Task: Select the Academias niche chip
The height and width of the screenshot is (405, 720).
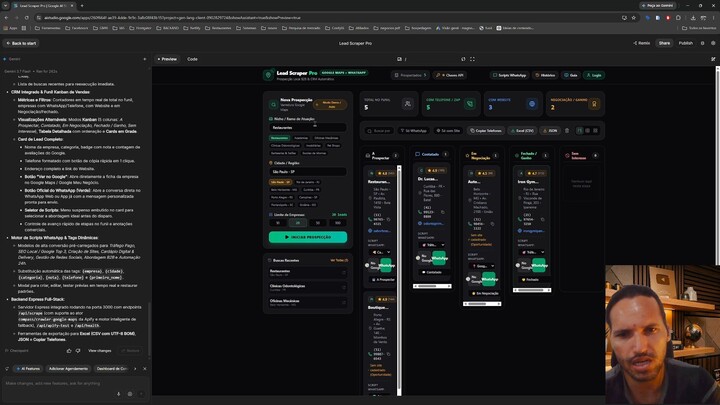Action: (301, 138)
